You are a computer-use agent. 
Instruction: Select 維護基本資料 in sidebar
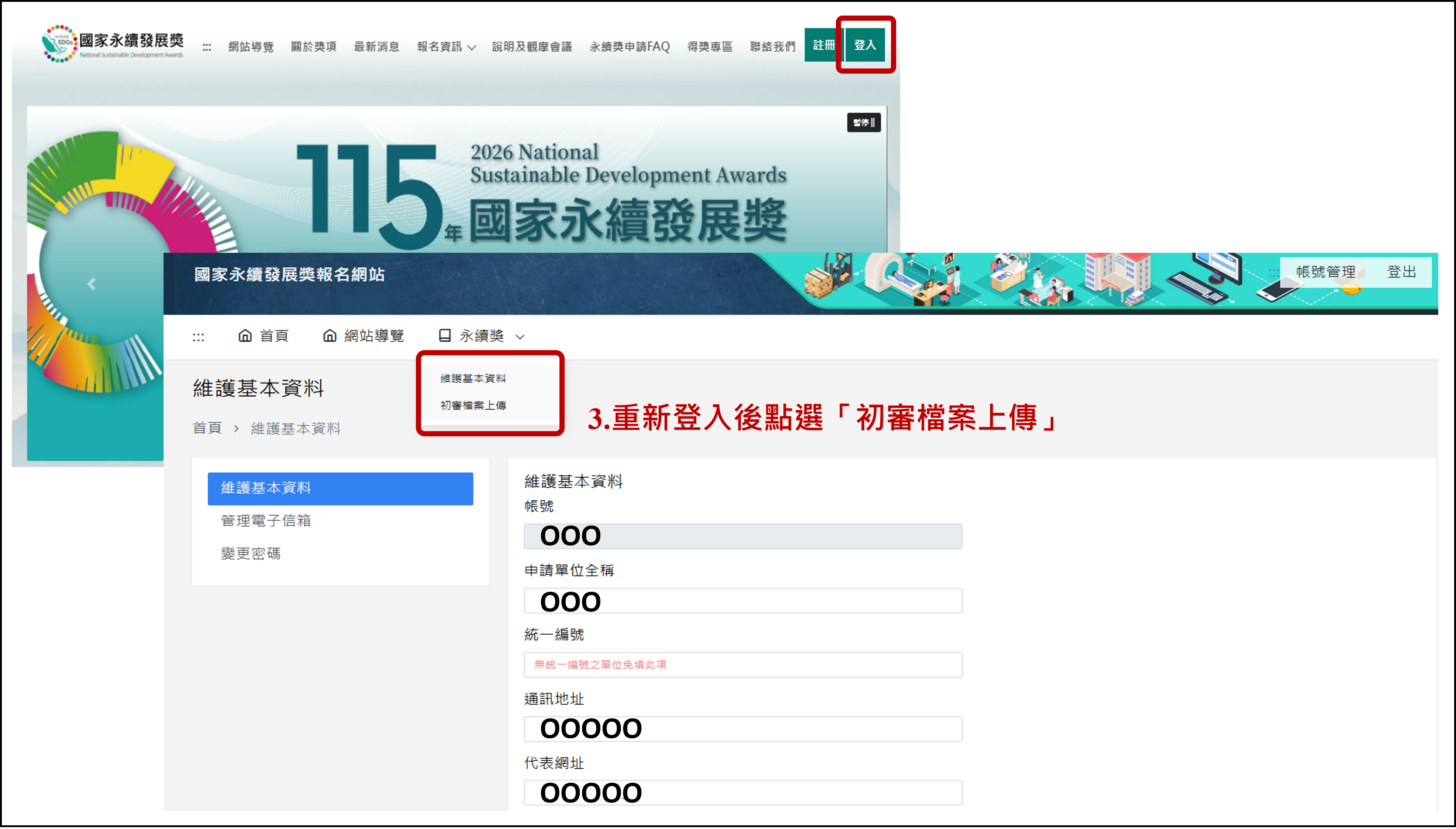click(340, 489)
